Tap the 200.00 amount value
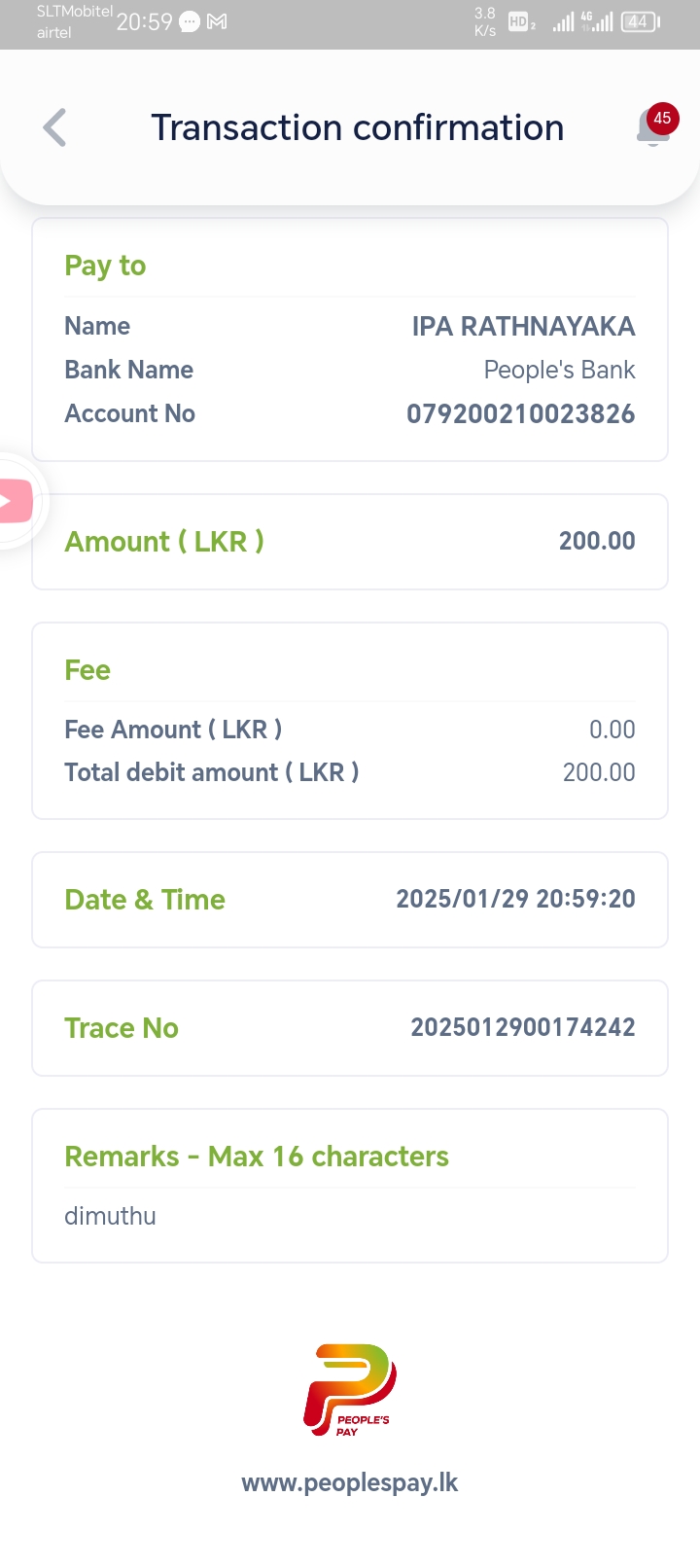Screen dimensions: 700x1568 (596, 541)
